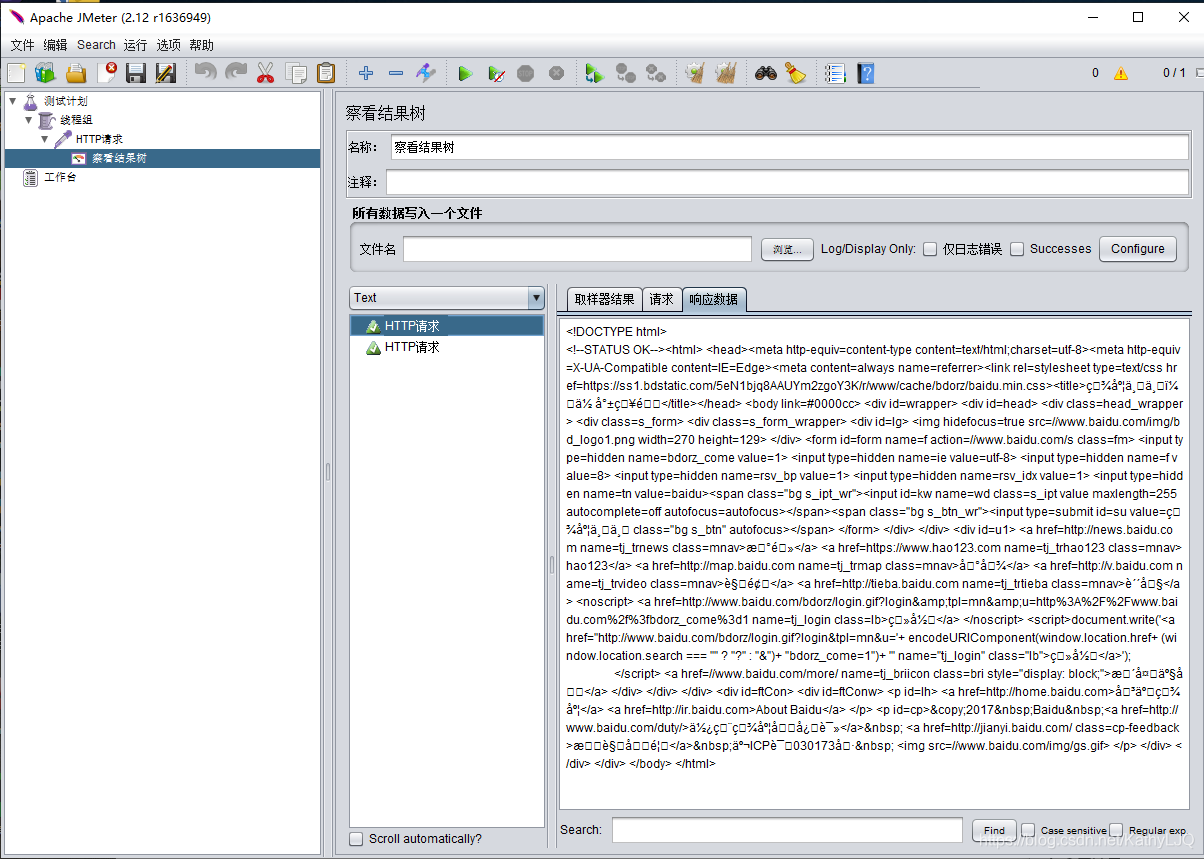This screenshot has height=859, width=1204.
Task: Enable the 仅日志错误 checkbox
Action: pos(930,249)
